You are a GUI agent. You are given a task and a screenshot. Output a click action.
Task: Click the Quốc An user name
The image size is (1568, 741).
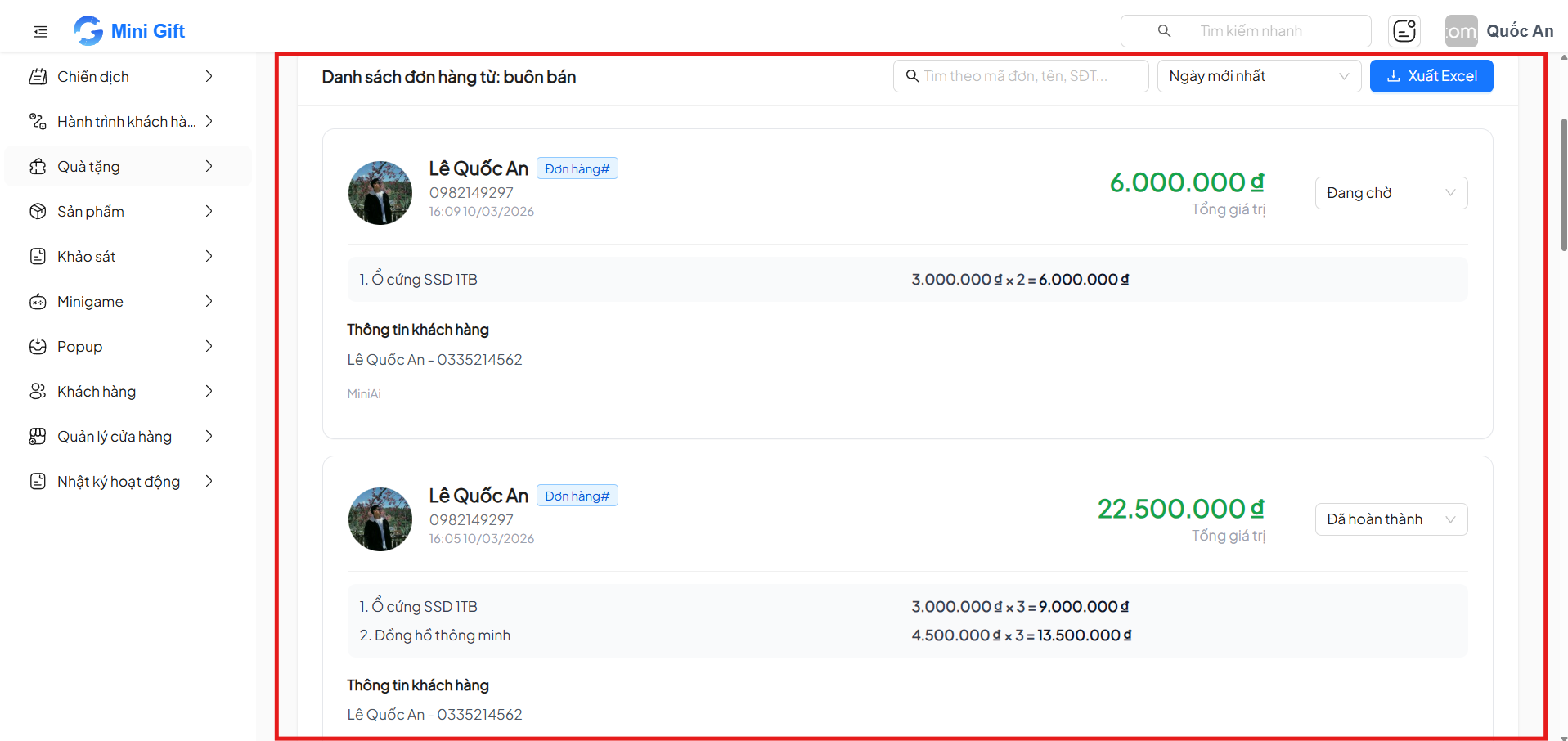point(1520,31)
